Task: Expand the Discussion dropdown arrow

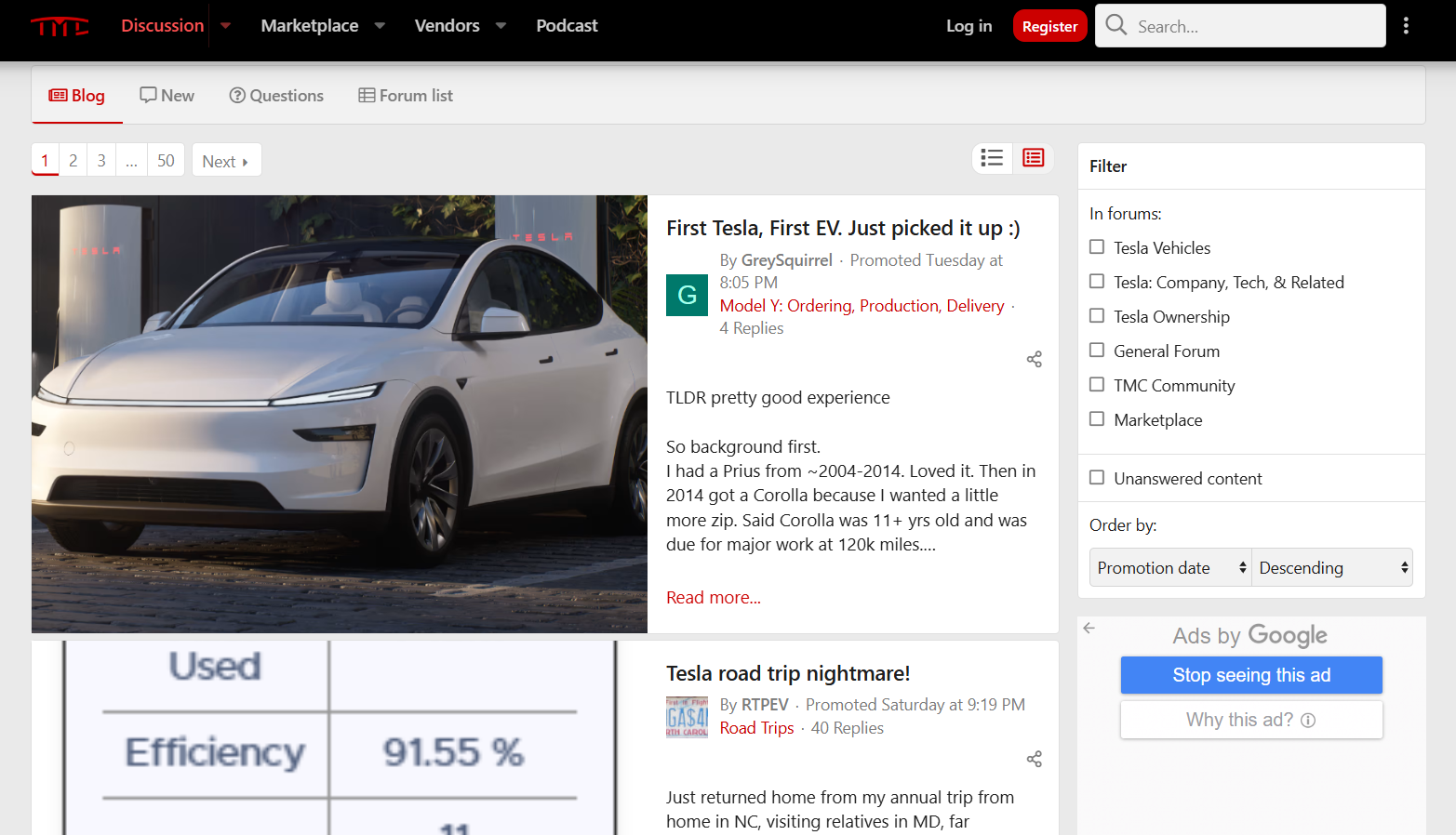Action: point(225,26)
